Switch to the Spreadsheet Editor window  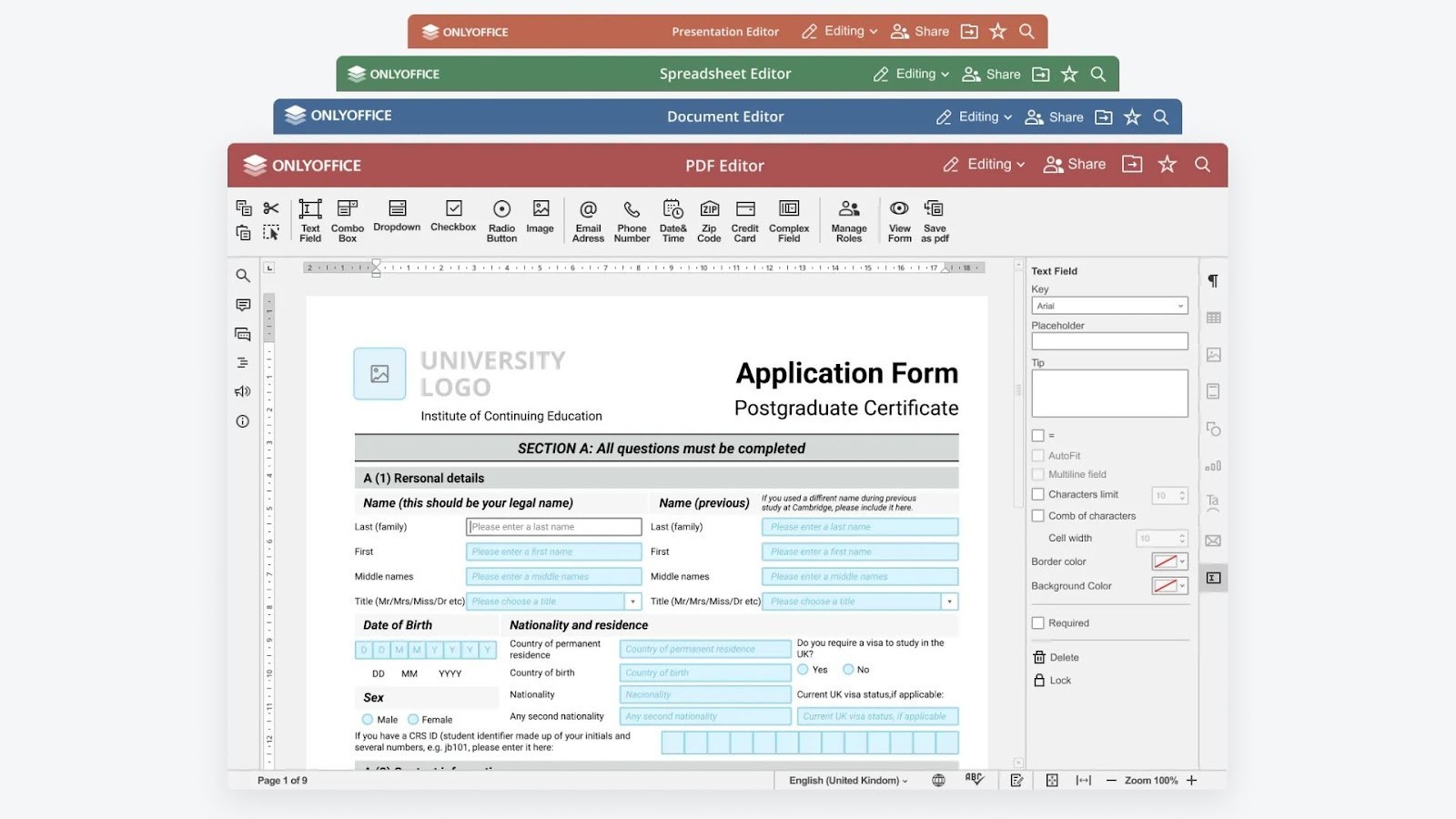pyautogui.click(x=725, y=74)
